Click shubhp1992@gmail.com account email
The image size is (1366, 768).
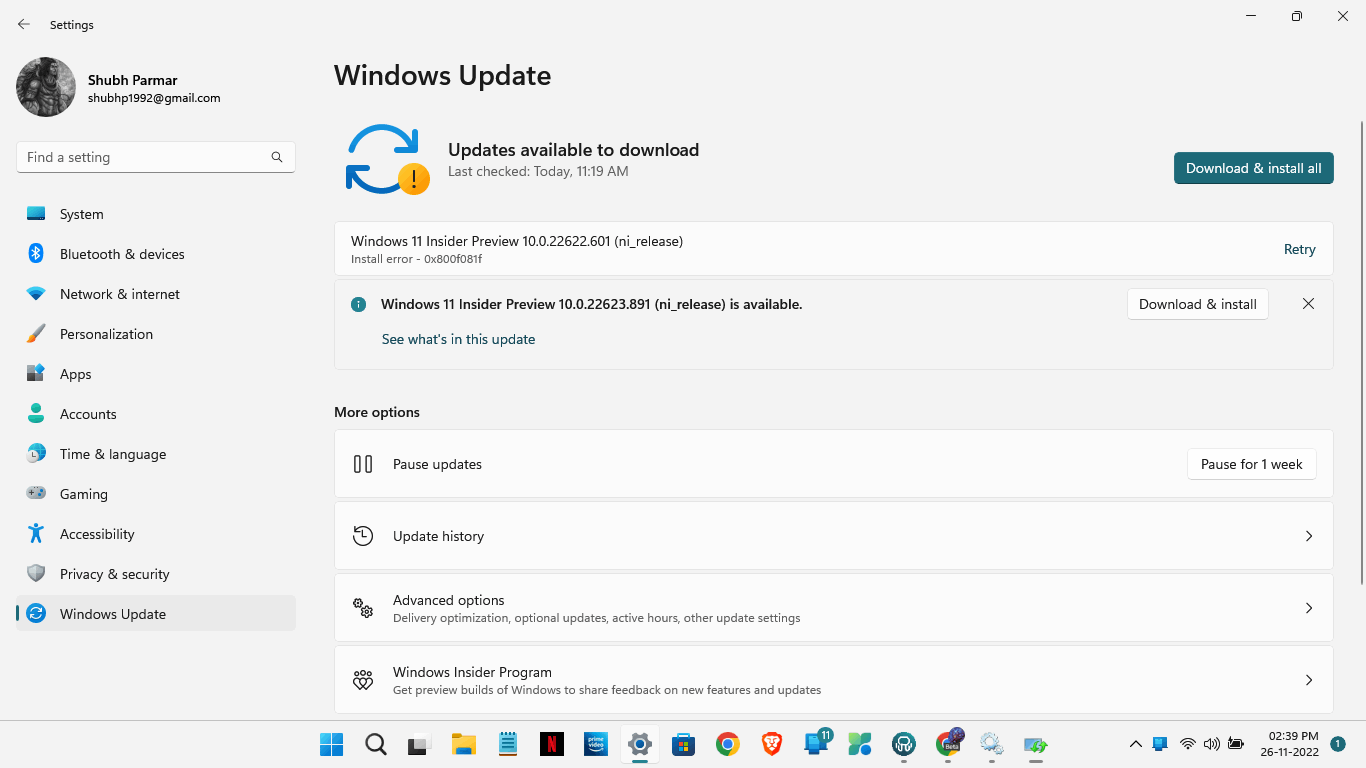(x=154, y=98)
